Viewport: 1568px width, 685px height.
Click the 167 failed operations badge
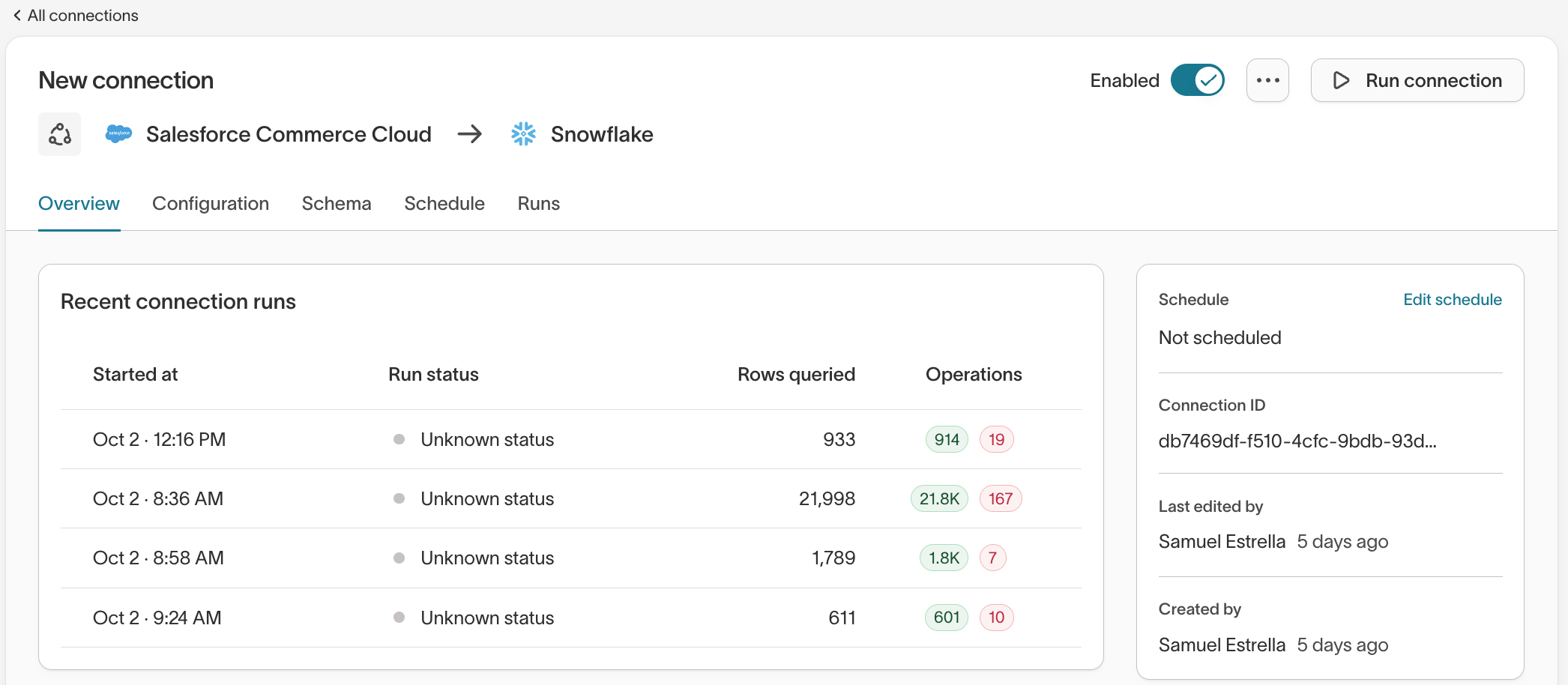point(1000,498)
